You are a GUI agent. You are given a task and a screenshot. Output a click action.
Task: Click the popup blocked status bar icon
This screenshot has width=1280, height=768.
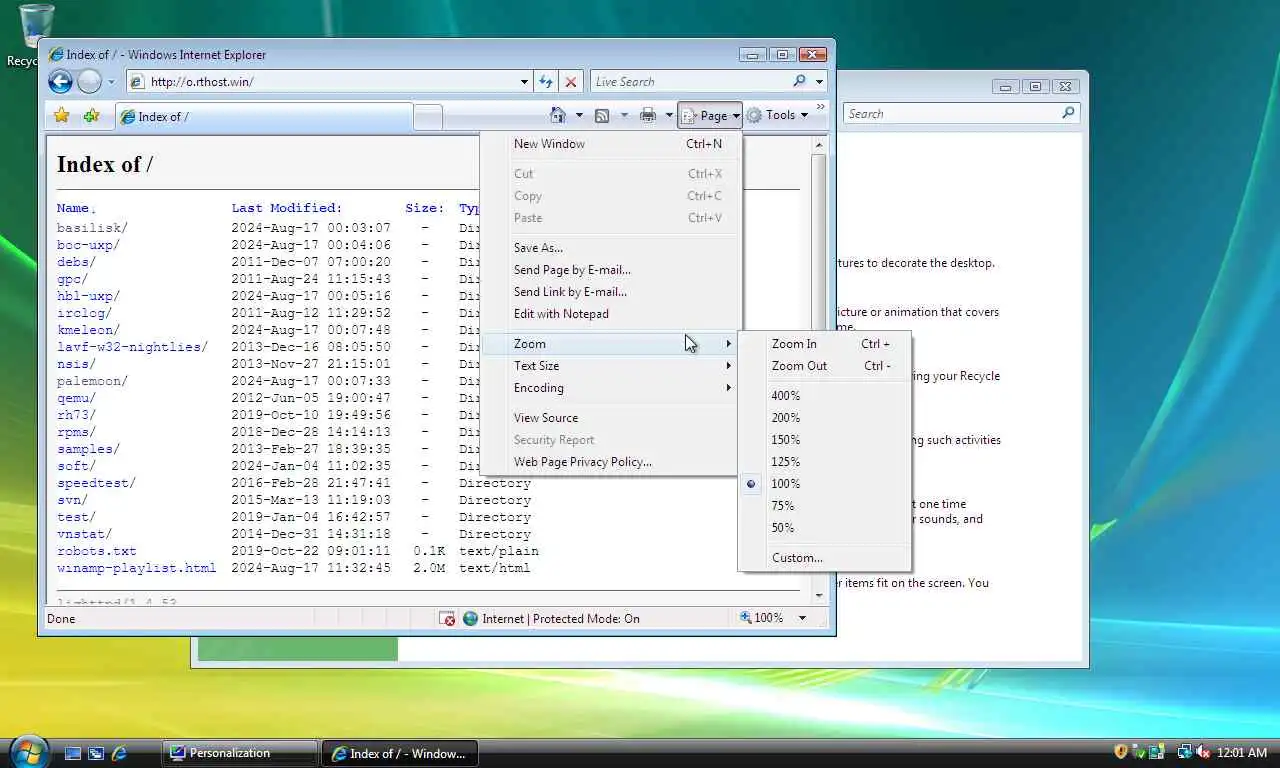click(x=447, y=619)
